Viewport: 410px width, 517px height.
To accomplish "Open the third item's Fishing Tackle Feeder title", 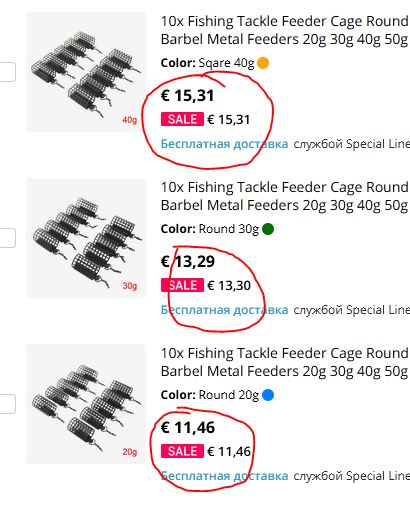I will click(x=285, y=362).
